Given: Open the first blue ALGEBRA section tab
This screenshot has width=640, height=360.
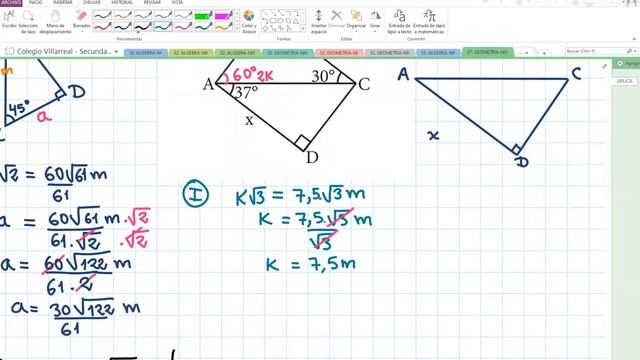Looking at the screenshot, I should (x=145, y=53).
